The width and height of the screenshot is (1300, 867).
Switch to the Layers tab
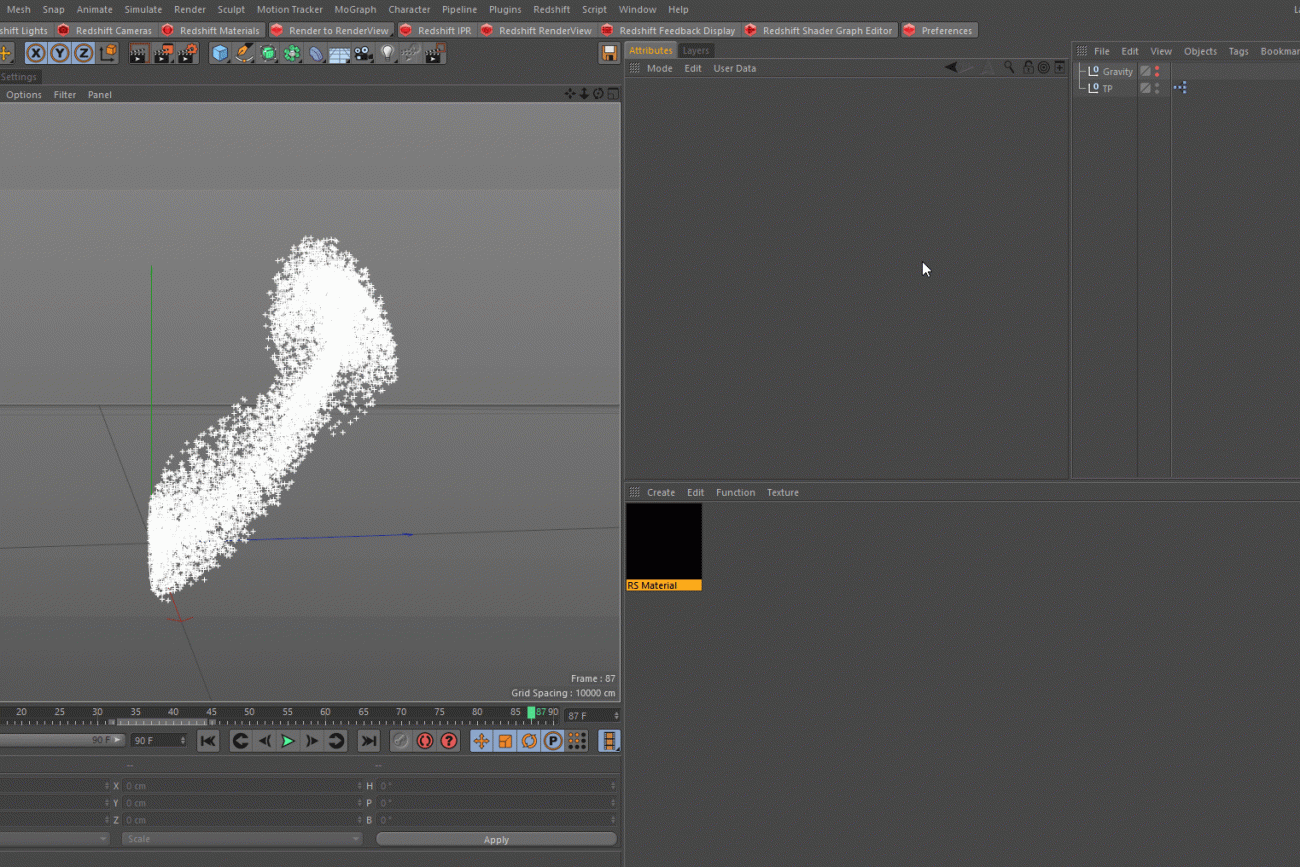(695, 50)
